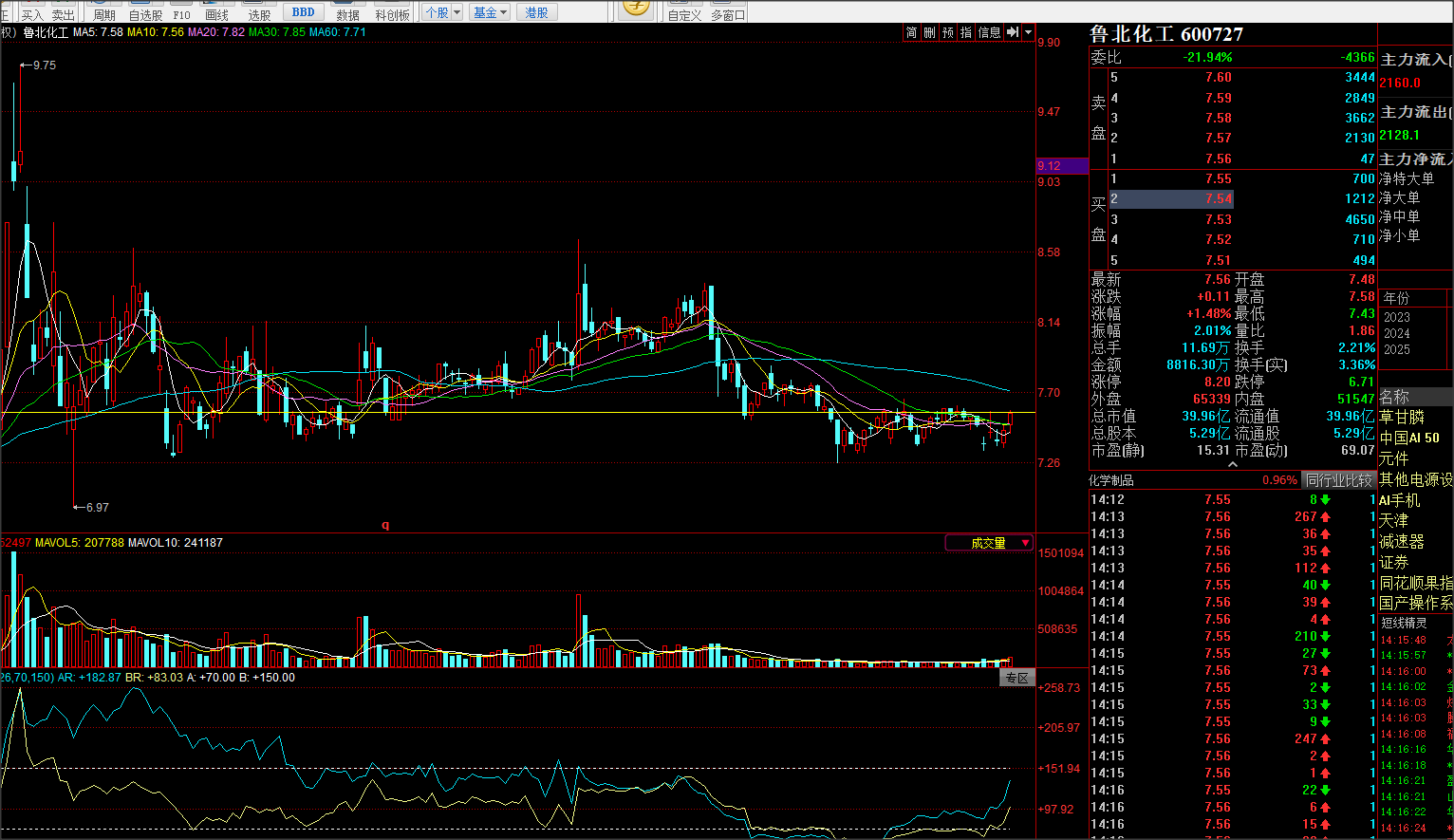Open the chart options dropdown arrow
The image size is (1454, 840).
click(1028, 32)
